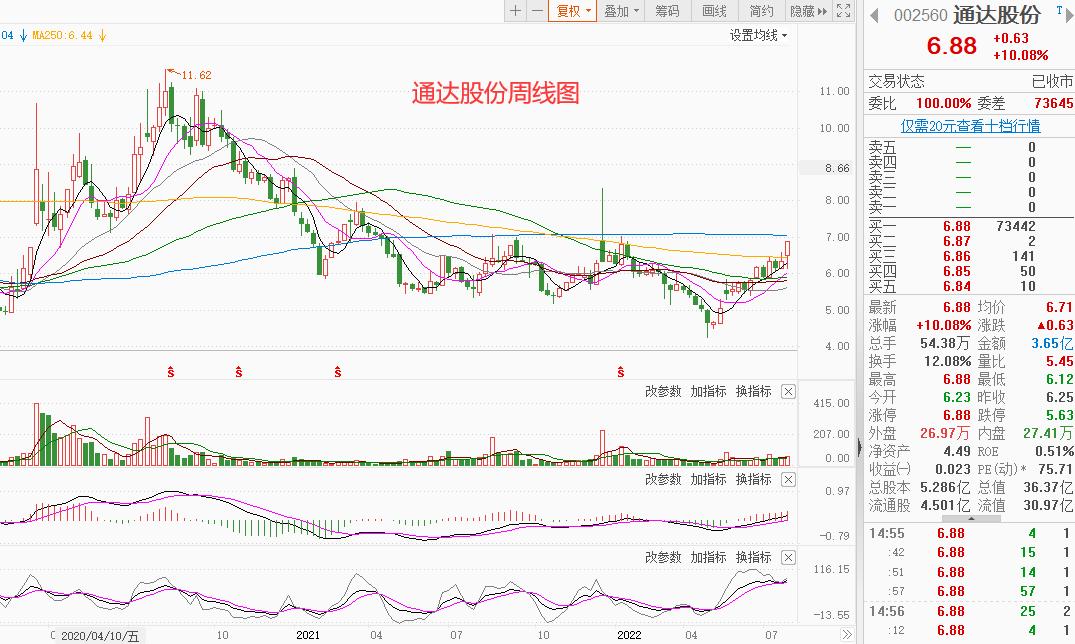1075x644 pixels.
Task: Go to previous stock with left arrow
Action: click(874, 14)
